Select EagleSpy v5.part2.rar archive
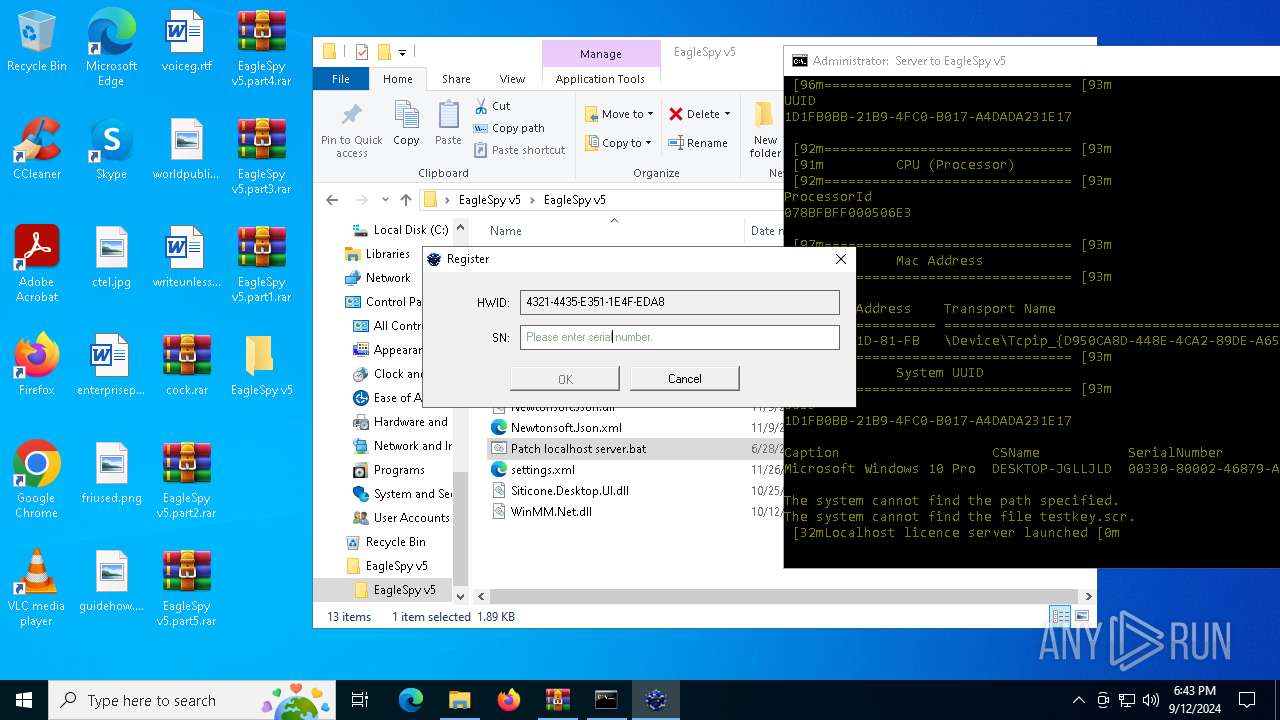The height and width of the screenshot is (720, 1280). pos(186,479)
